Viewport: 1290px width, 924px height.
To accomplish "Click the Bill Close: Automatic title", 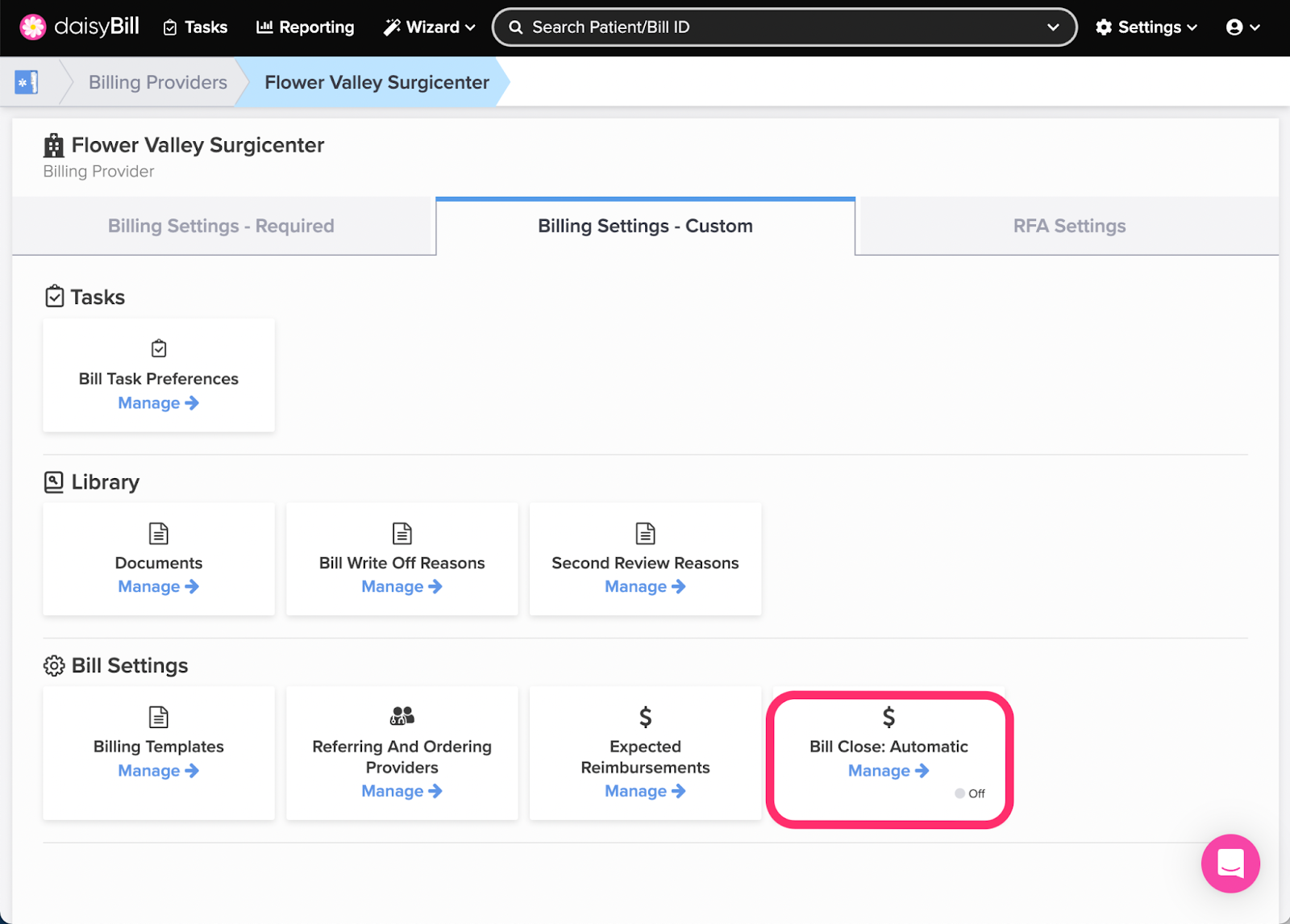I will 888,747.
